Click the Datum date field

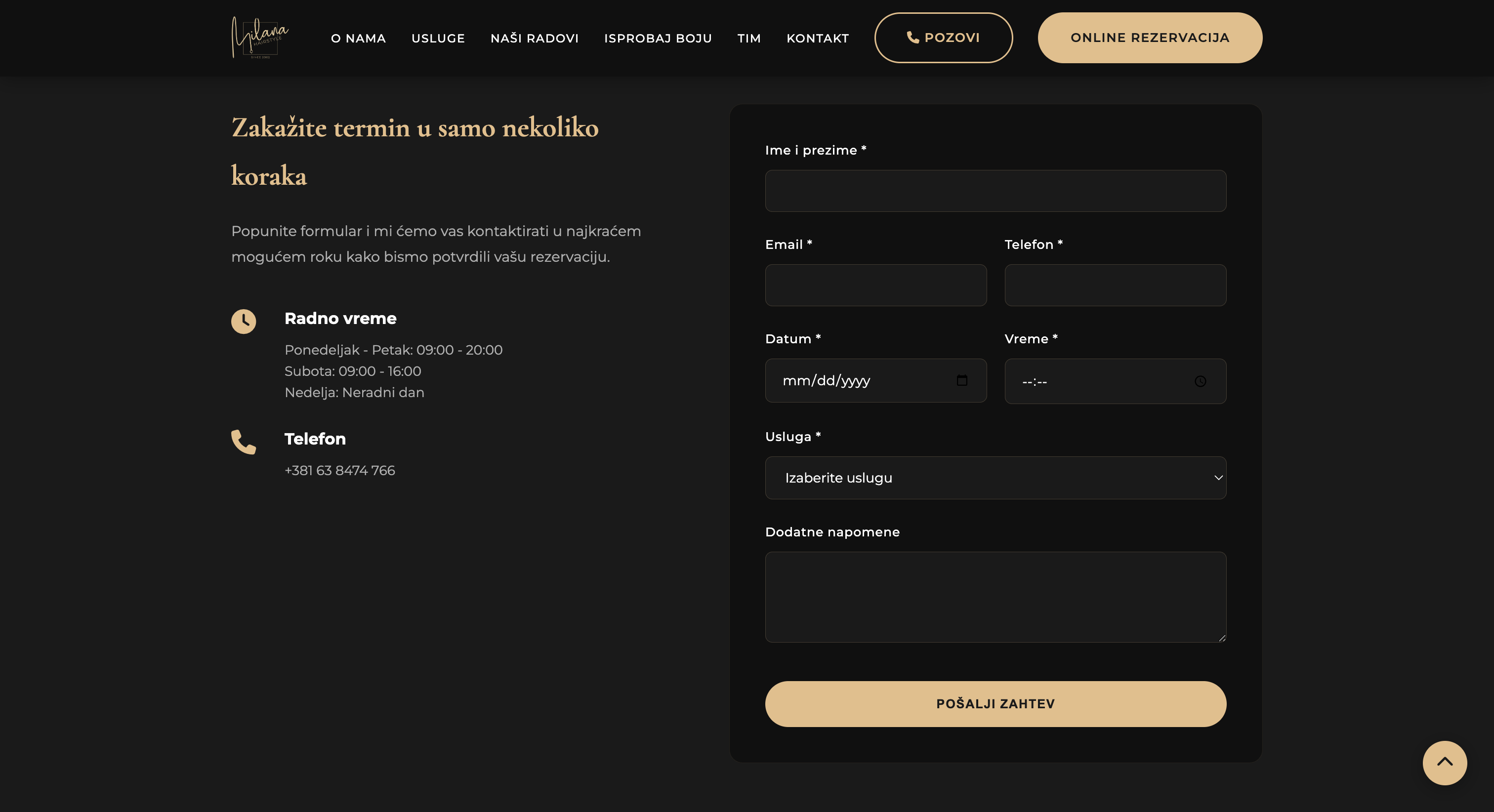876,380
